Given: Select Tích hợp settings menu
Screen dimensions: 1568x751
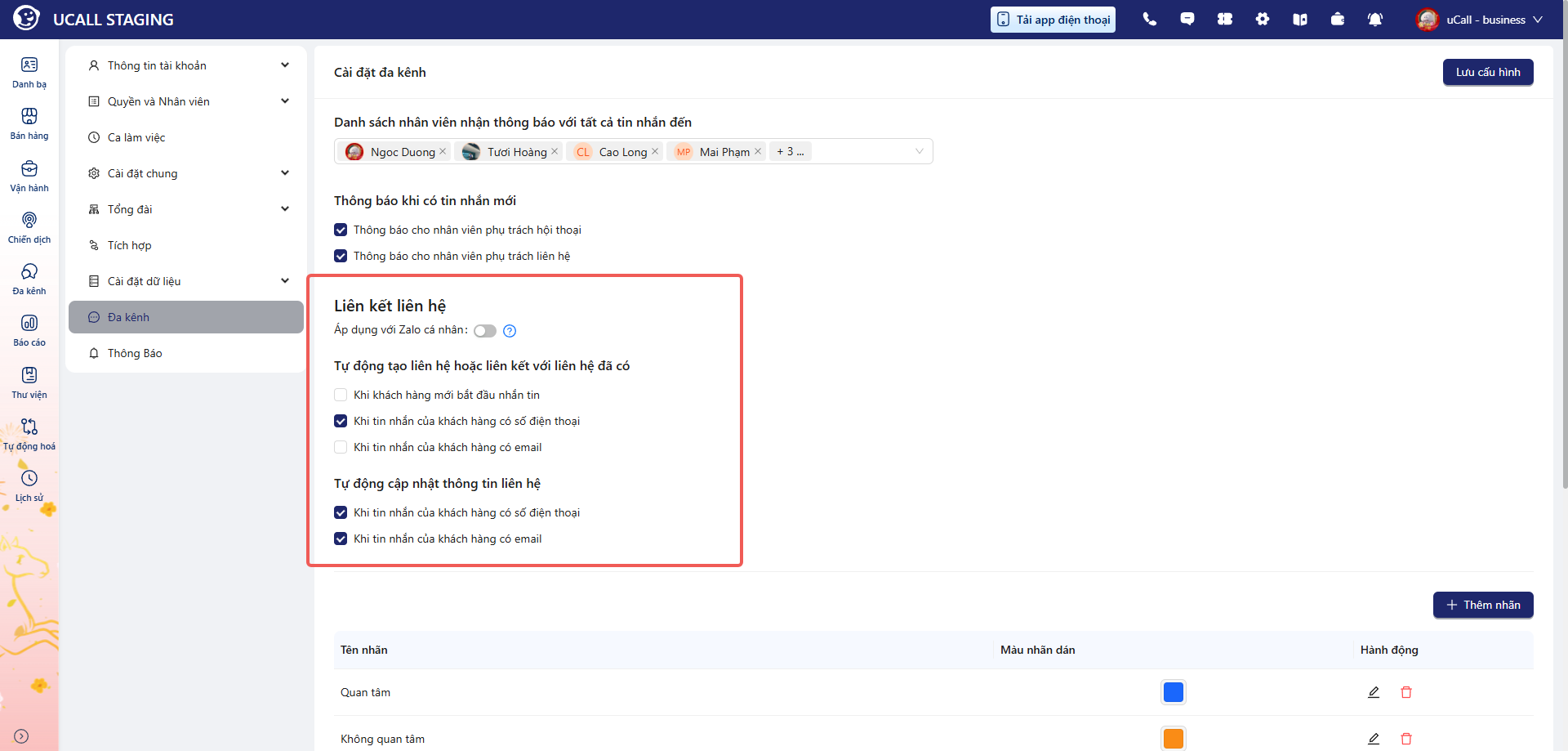Looking at the screenshot, I should (186, 245).
